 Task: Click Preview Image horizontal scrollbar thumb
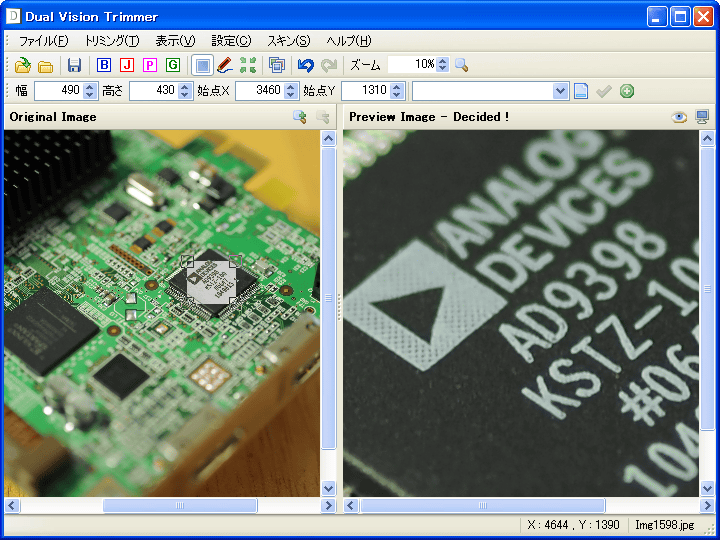[483, 506]
